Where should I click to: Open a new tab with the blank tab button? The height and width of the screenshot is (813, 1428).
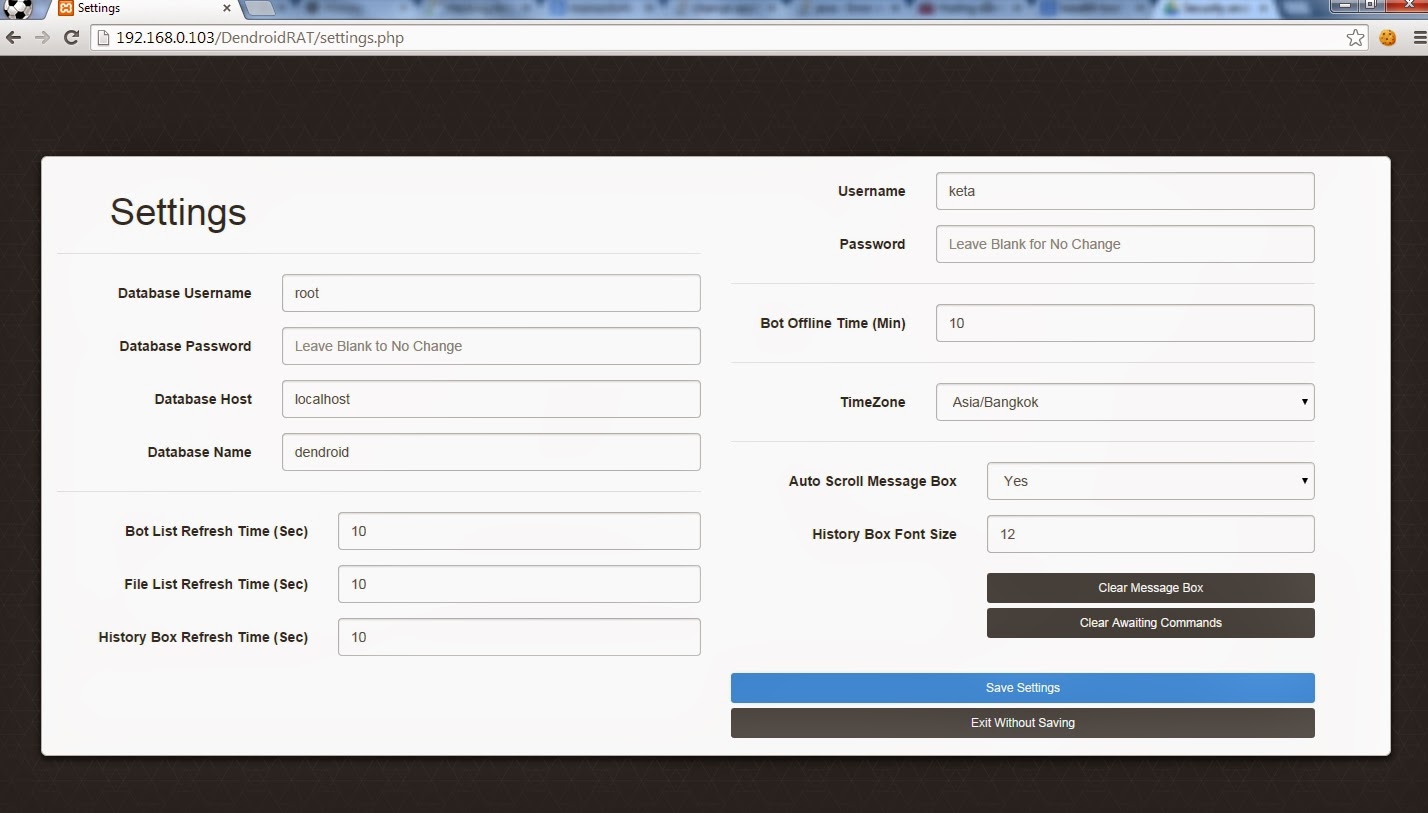(260, 9)
